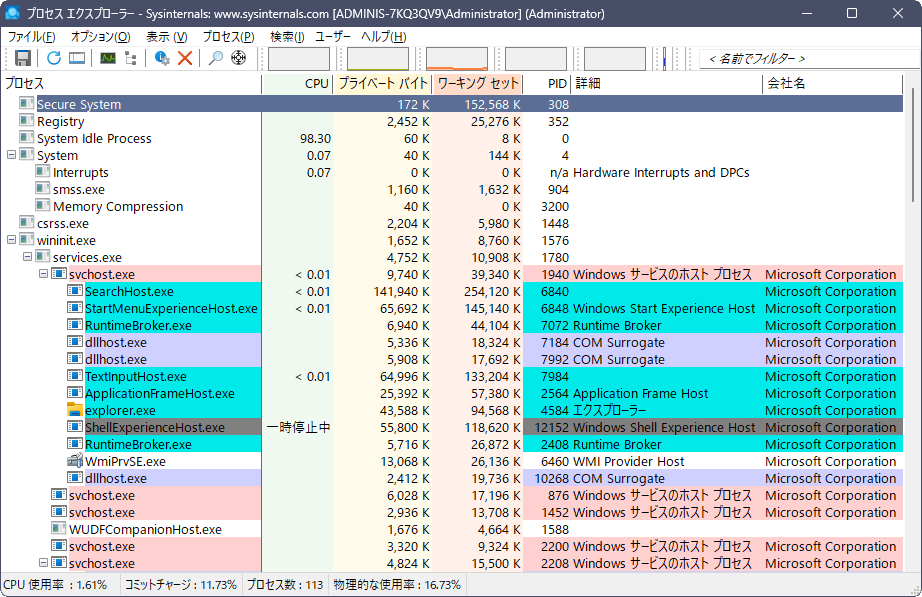The height and width of the screenshot is (597, 922).
Task: Click the crosshair find window target icon
Action: [x=238, y=58]
